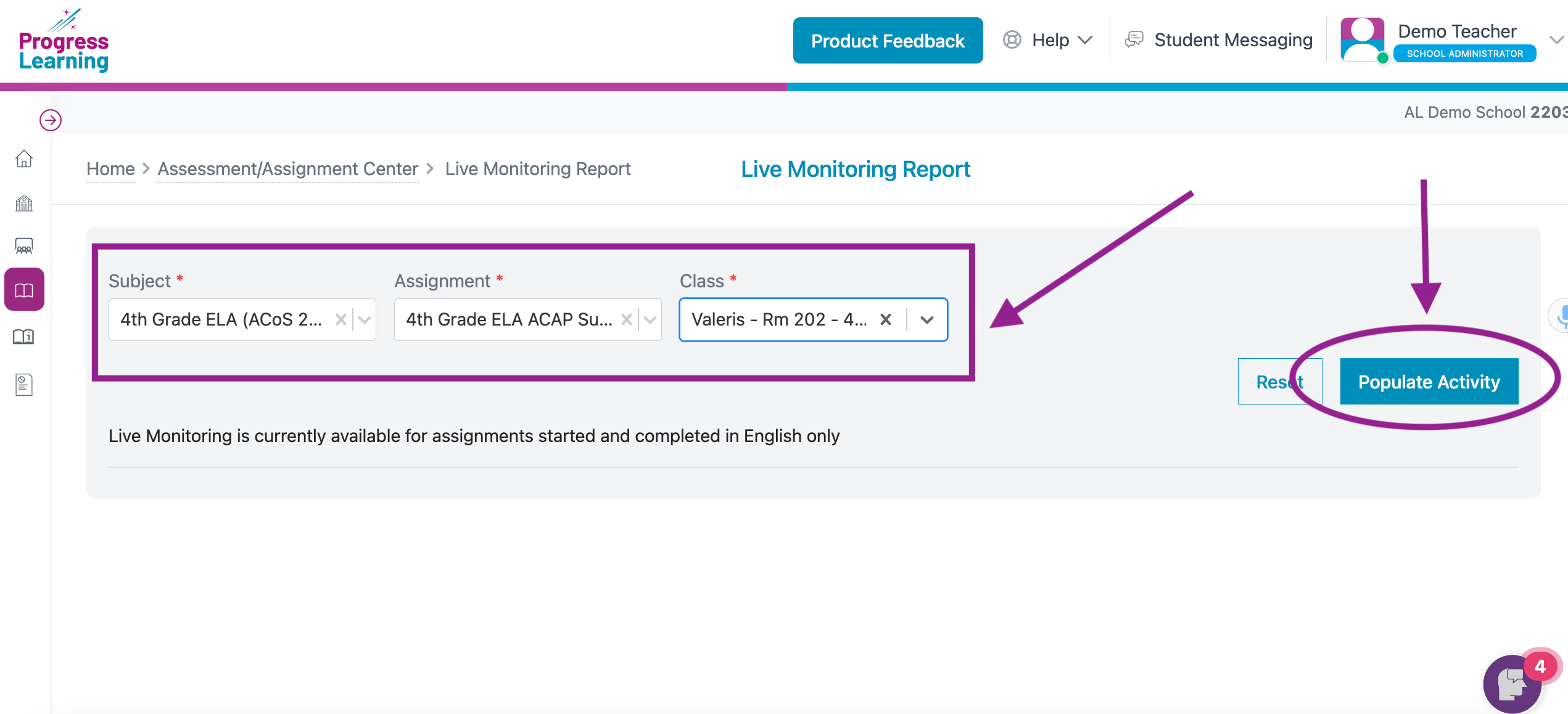Click the Progress Learning logo
This screenshot has width=1568, height=714.
pyautogui.click(x=64, y=41)
